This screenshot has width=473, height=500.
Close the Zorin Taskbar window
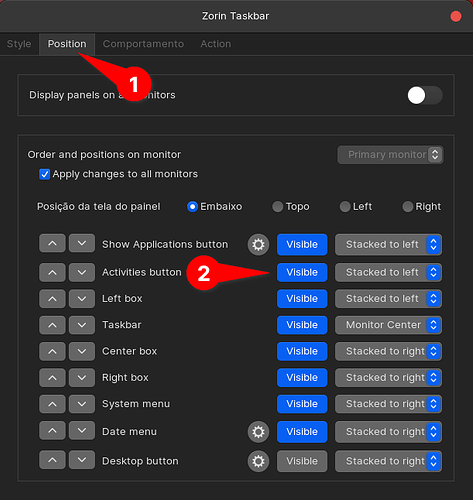coord(456,16)
